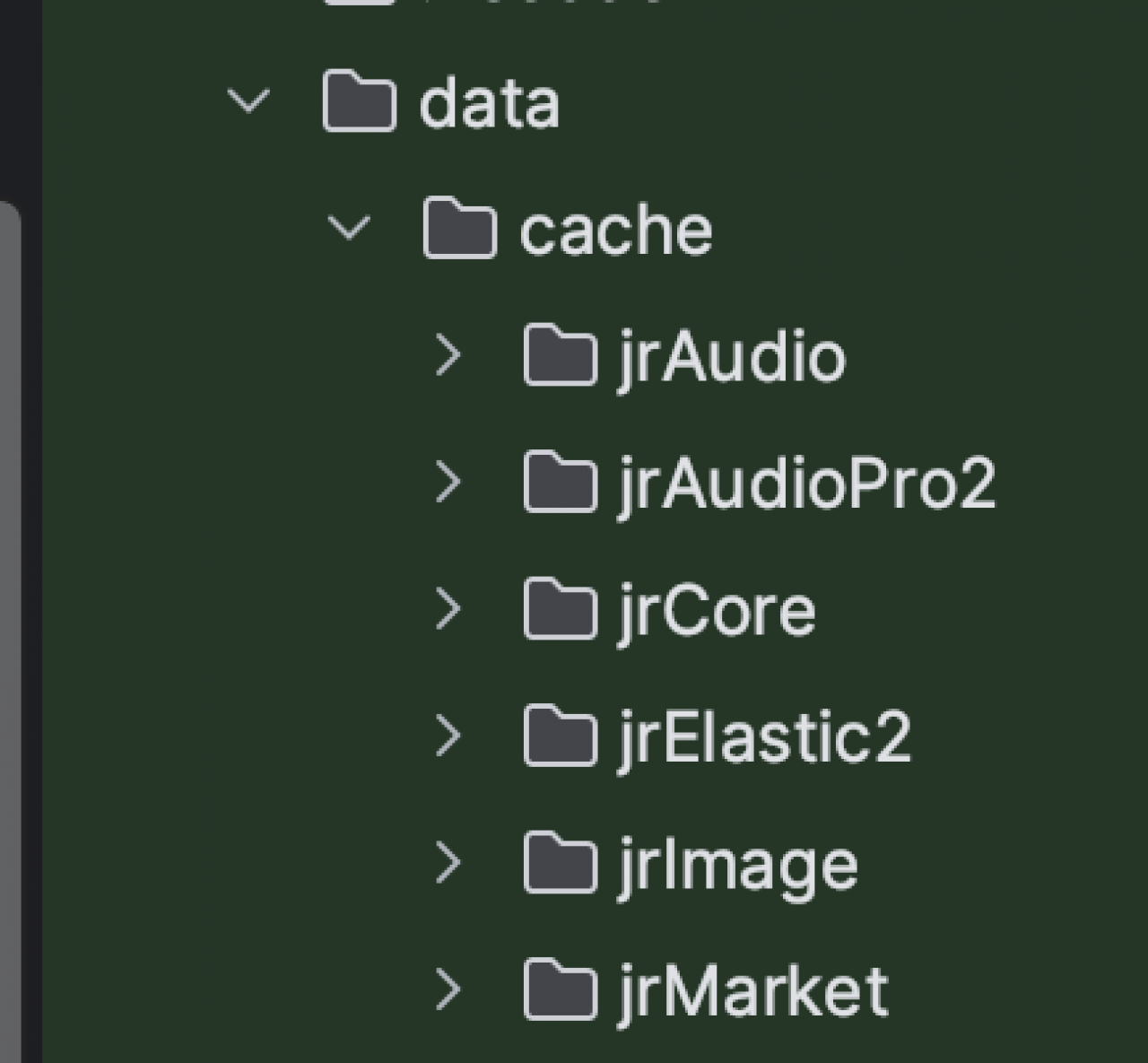Viewport: 1148px width, 1063px height.
Task: Expand the jrCore folder arrow
Action: pos(448,610)
